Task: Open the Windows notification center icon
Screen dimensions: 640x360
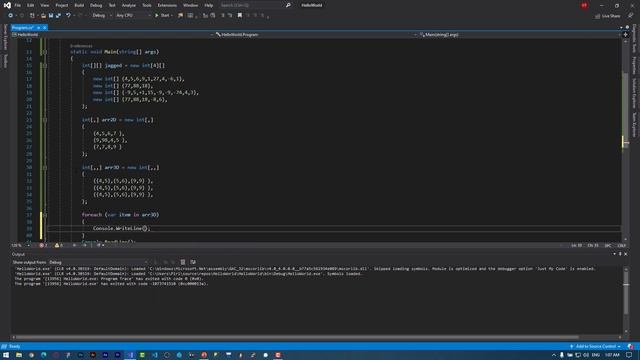Action: (629, 355)
